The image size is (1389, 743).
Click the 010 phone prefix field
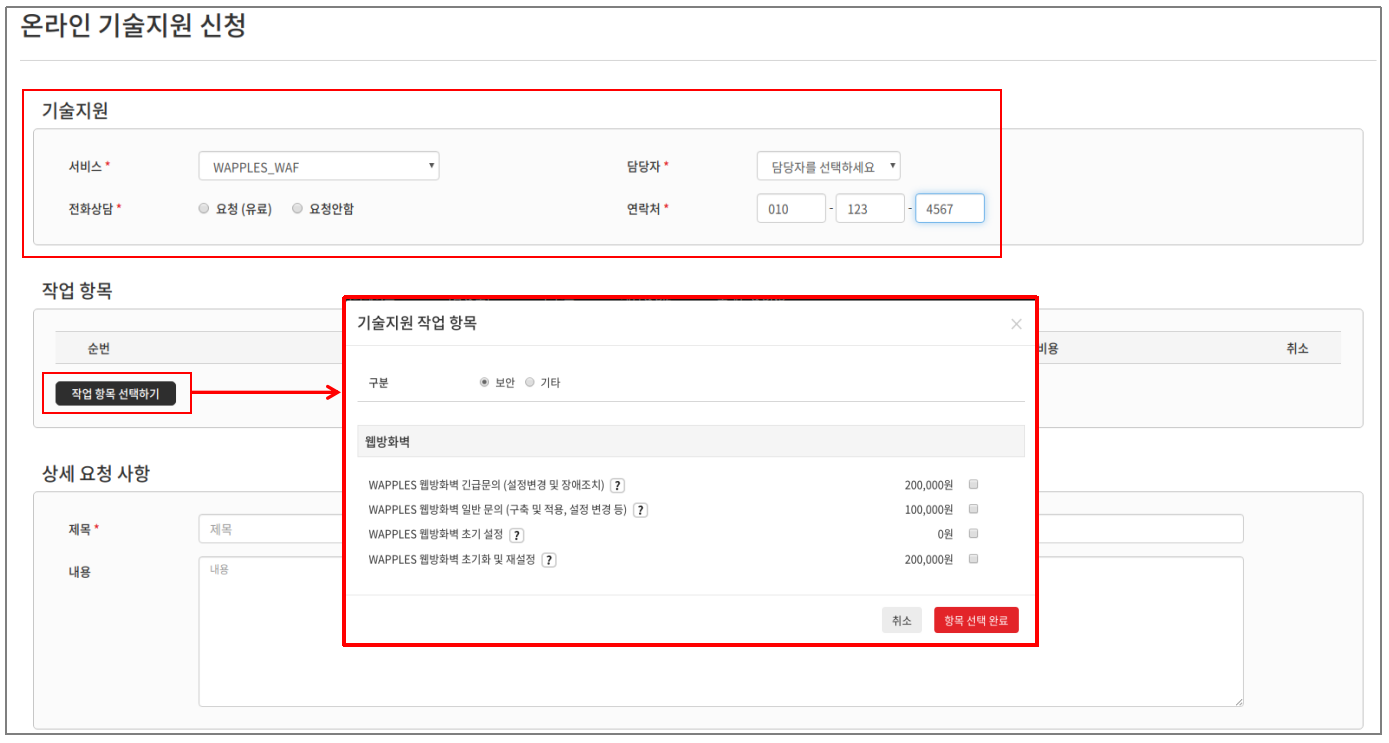pos(791,209)
